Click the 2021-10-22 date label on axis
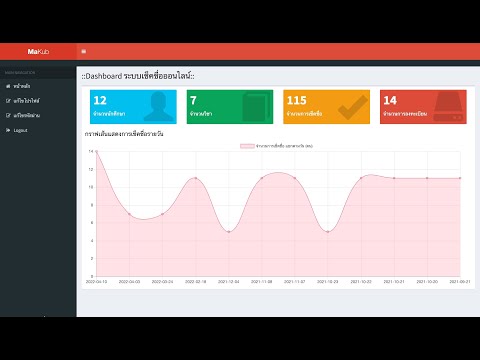Screen dimensions: 480x360 [361, 282]
